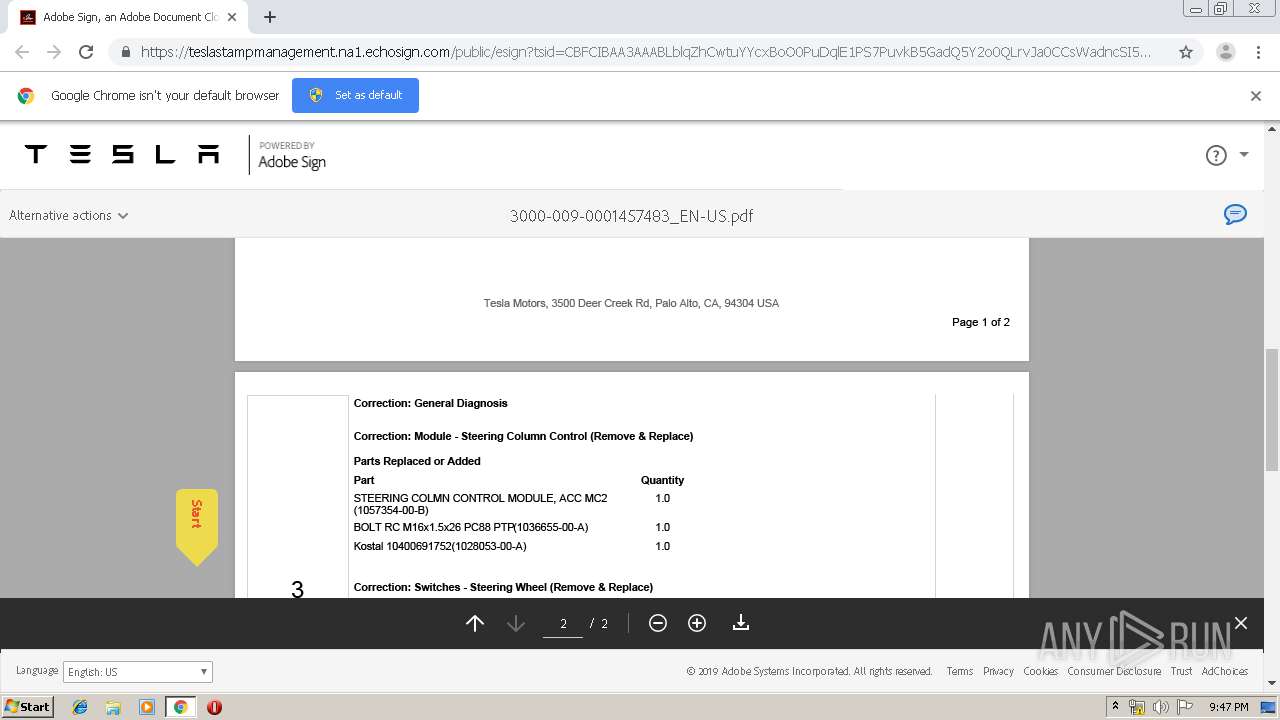Click the Tesla logo
The image size is (1280, 720).
pos(122,154)
